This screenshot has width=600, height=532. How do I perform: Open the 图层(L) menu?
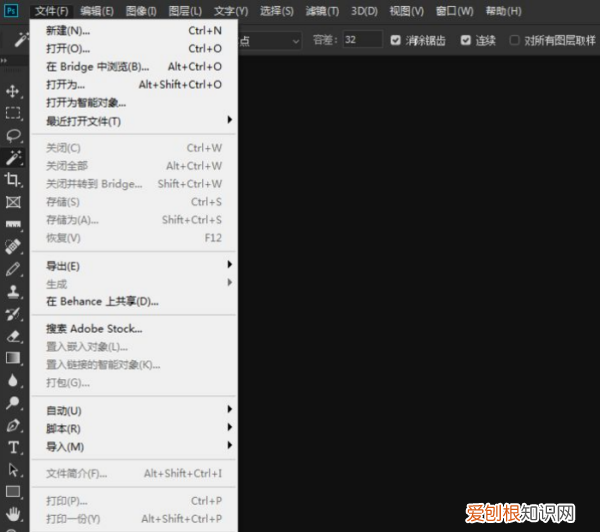[185, 11]
